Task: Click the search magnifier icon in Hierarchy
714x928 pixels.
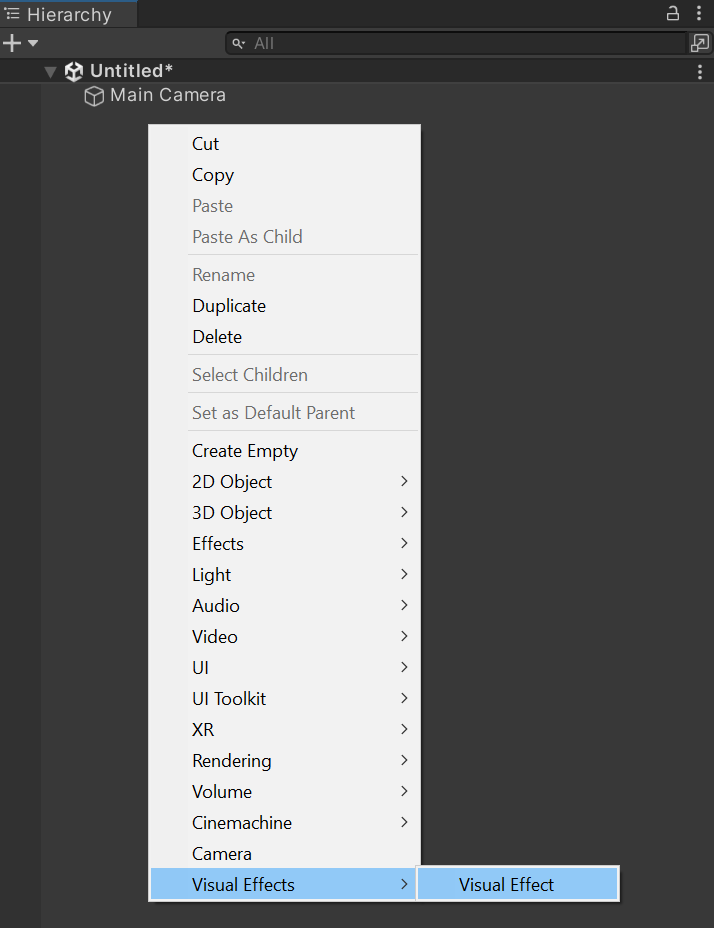Action: pos(239,43)
